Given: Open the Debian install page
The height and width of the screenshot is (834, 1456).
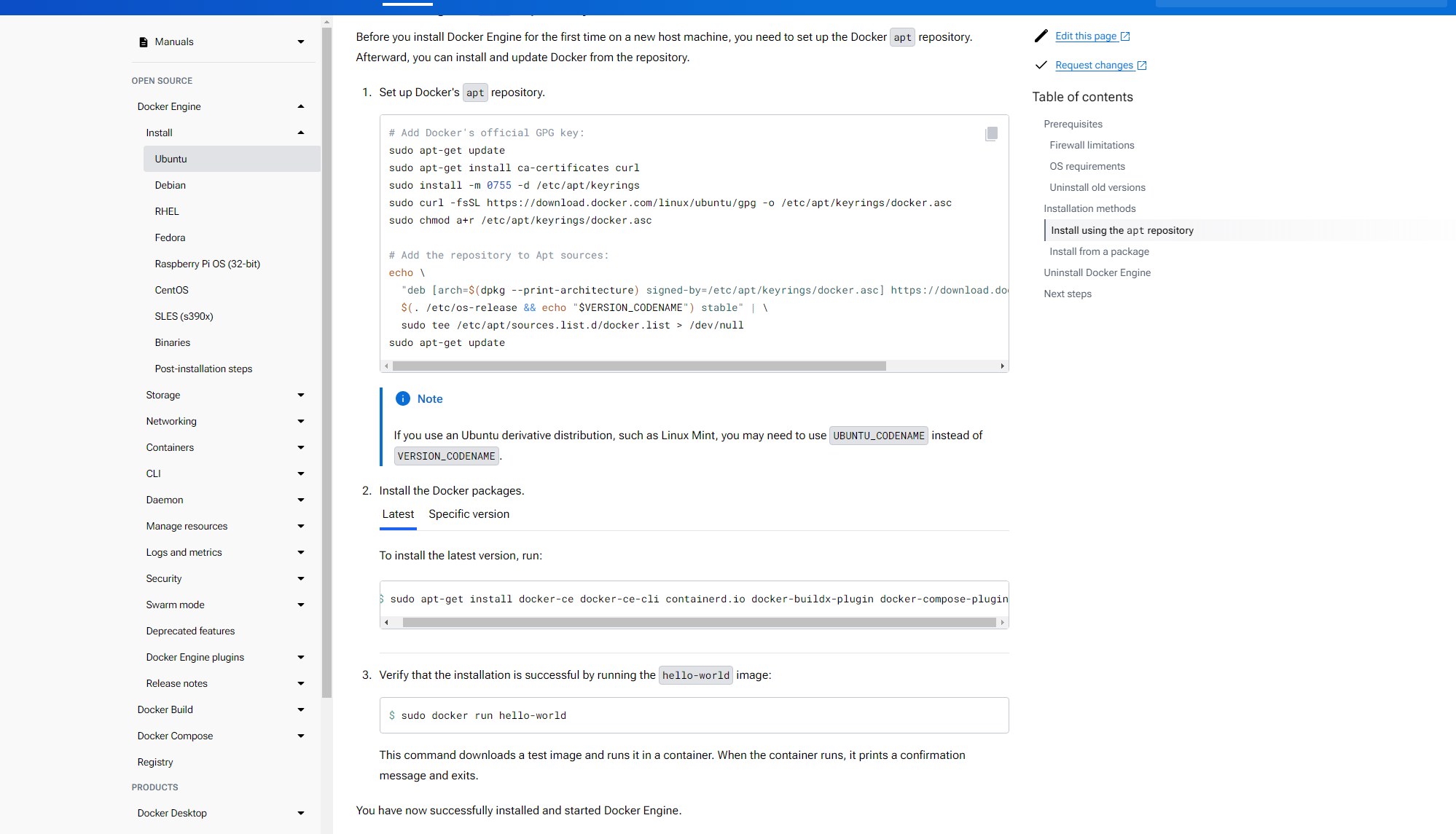Looking at the screenshot, I should point(170,185).
